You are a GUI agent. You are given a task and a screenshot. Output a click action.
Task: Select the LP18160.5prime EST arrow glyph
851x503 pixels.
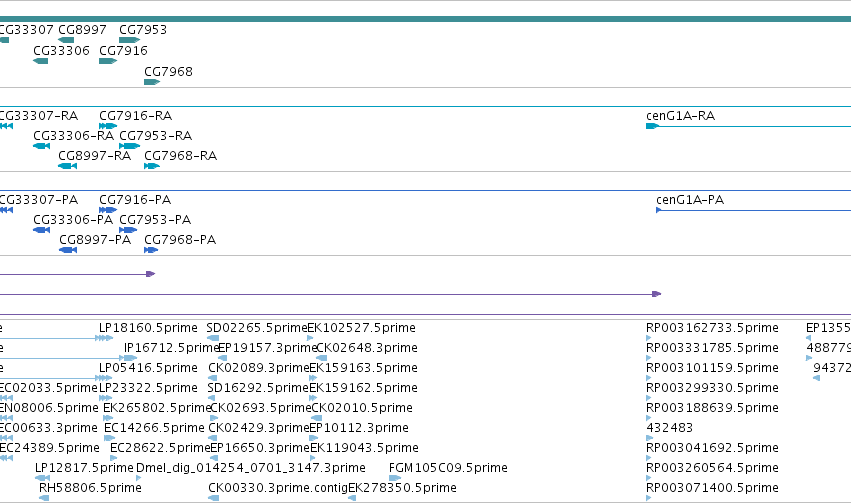[104, 338]
